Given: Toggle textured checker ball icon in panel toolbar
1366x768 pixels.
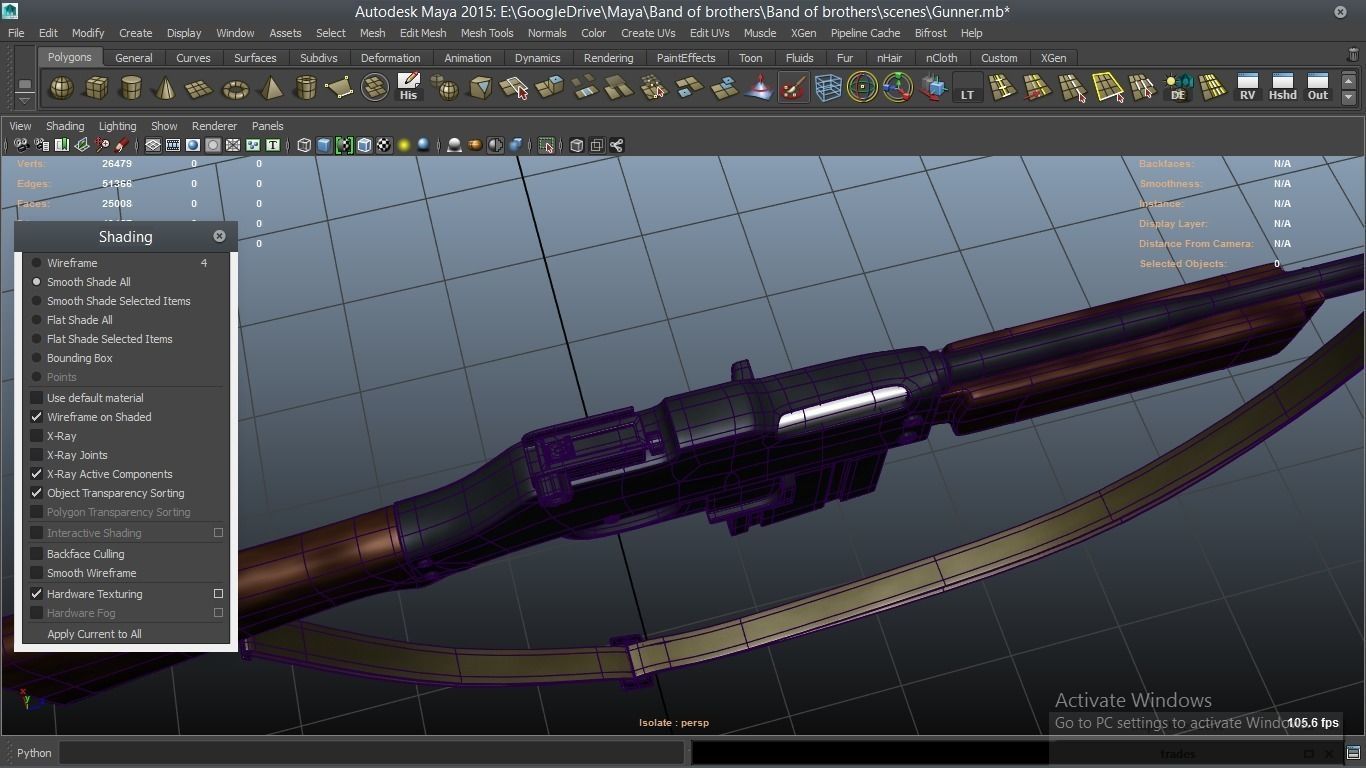Looking at the screenshot, I should point(384,145).
